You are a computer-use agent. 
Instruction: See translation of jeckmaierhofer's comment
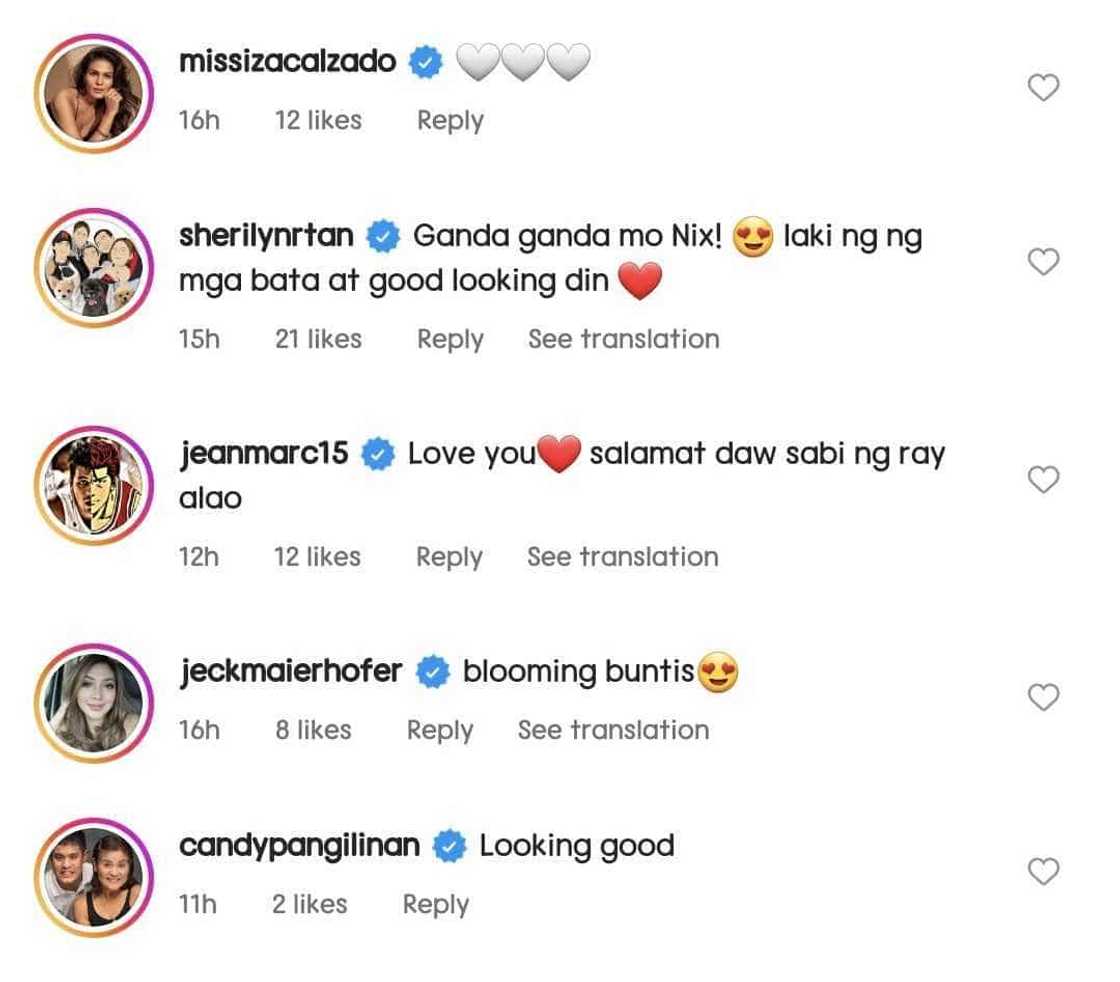click(613, 730)
